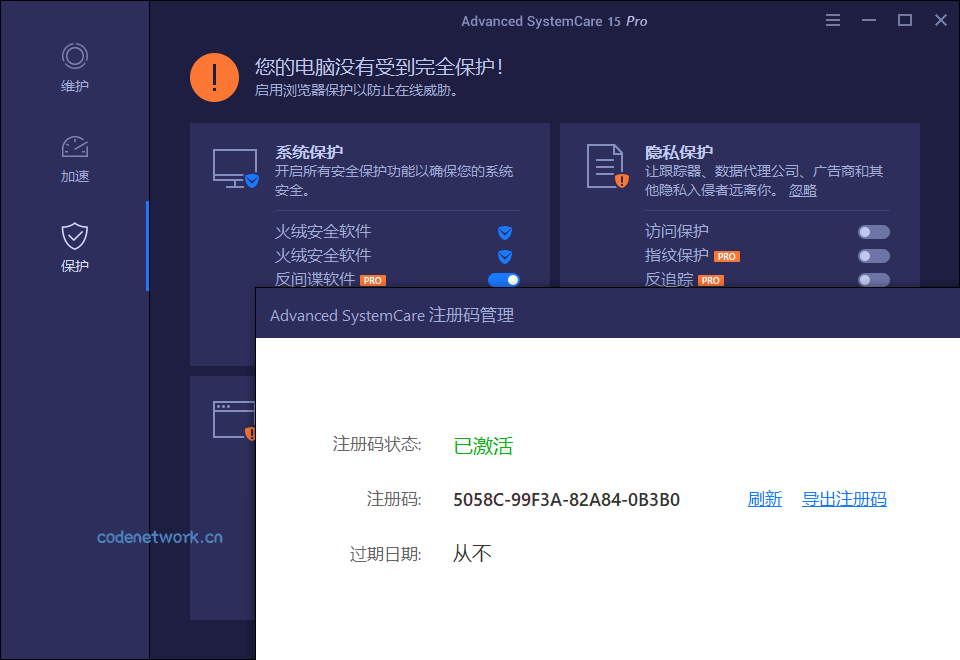Enable the 反追踪 toggle

click(x=872, y=279)
